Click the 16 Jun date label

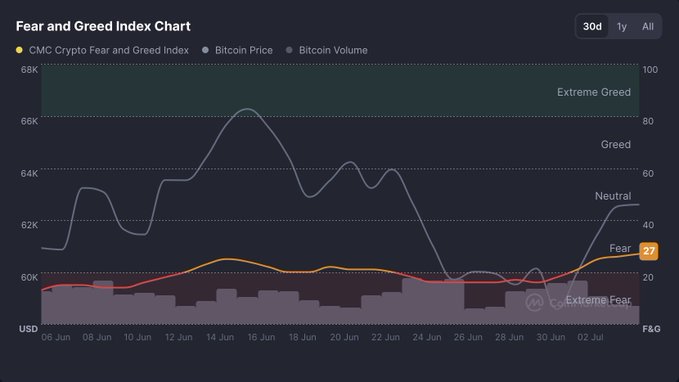[x=261, y=337]
